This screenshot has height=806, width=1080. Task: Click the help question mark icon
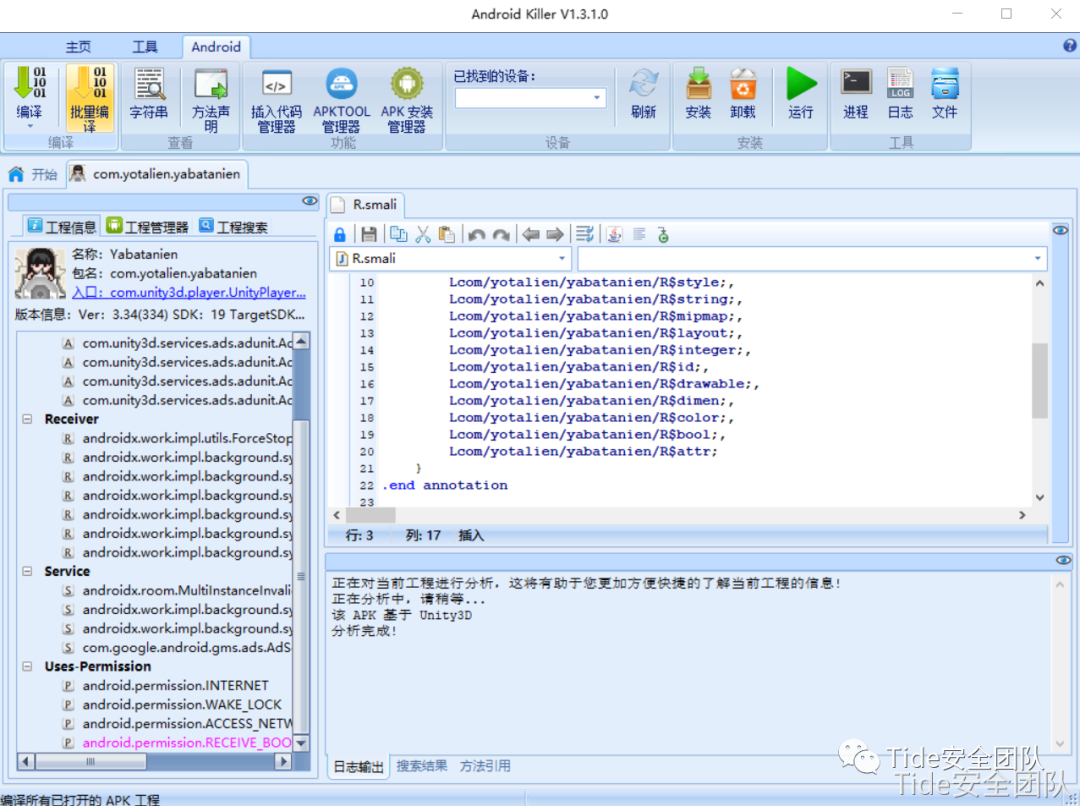coord(1070,45)
